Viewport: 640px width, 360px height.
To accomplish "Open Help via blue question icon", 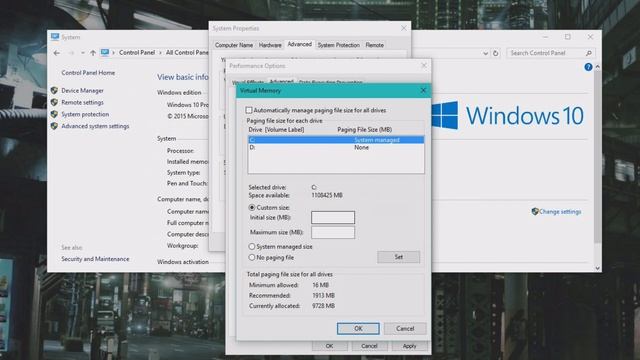I will 588,67.
